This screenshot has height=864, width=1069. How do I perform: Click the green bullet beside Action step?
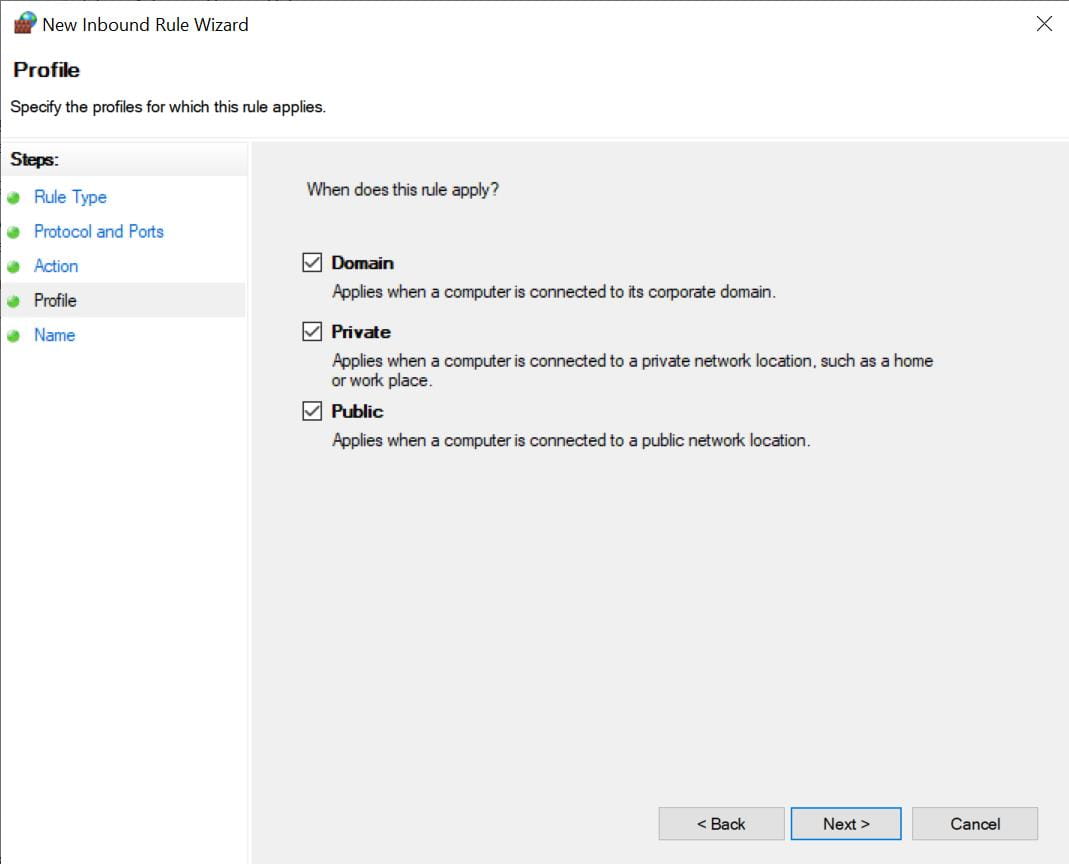[14, 267]
